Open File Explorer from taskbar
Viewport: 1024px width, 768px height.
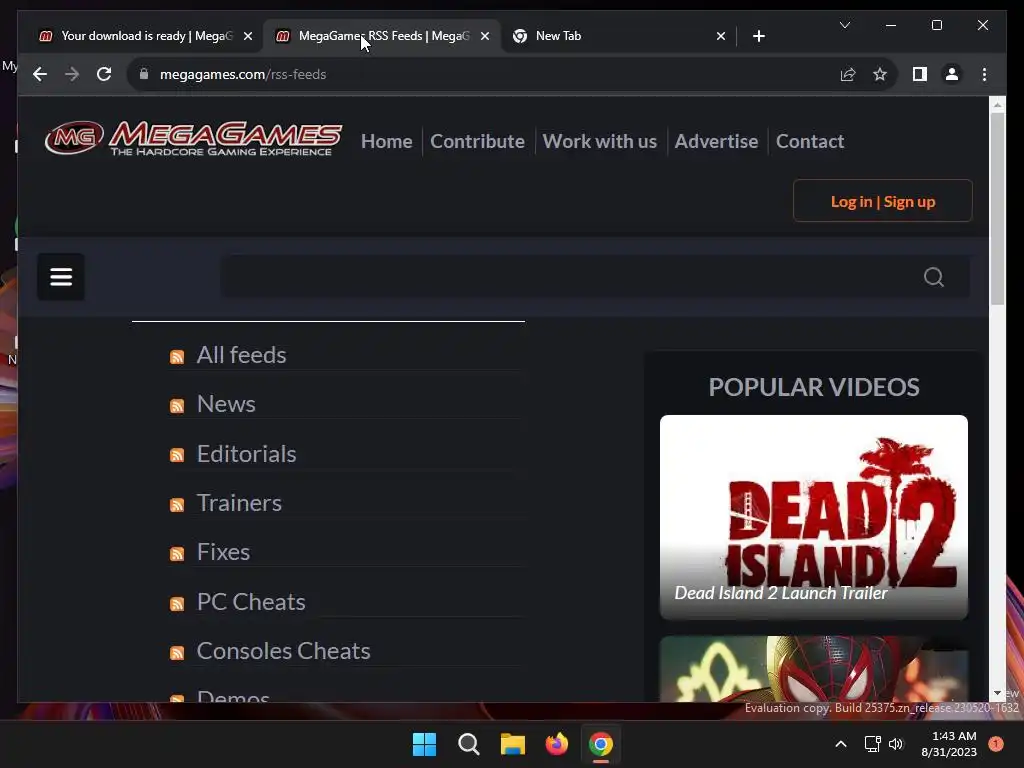[513, 744]
